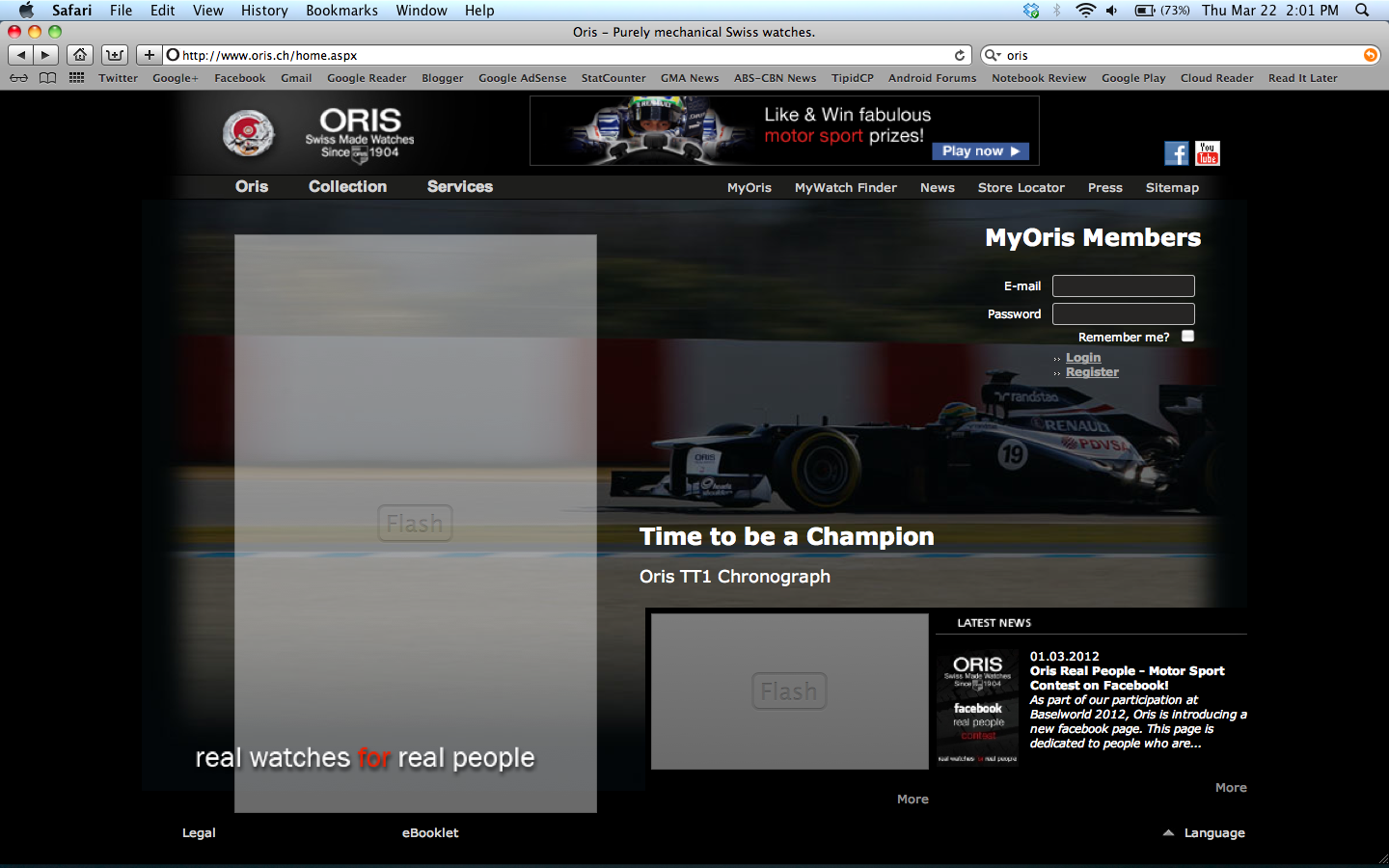Viewport: 1389px width, 868px height.
Task: Click the Register link
Action: click(x=1092, y=371)
